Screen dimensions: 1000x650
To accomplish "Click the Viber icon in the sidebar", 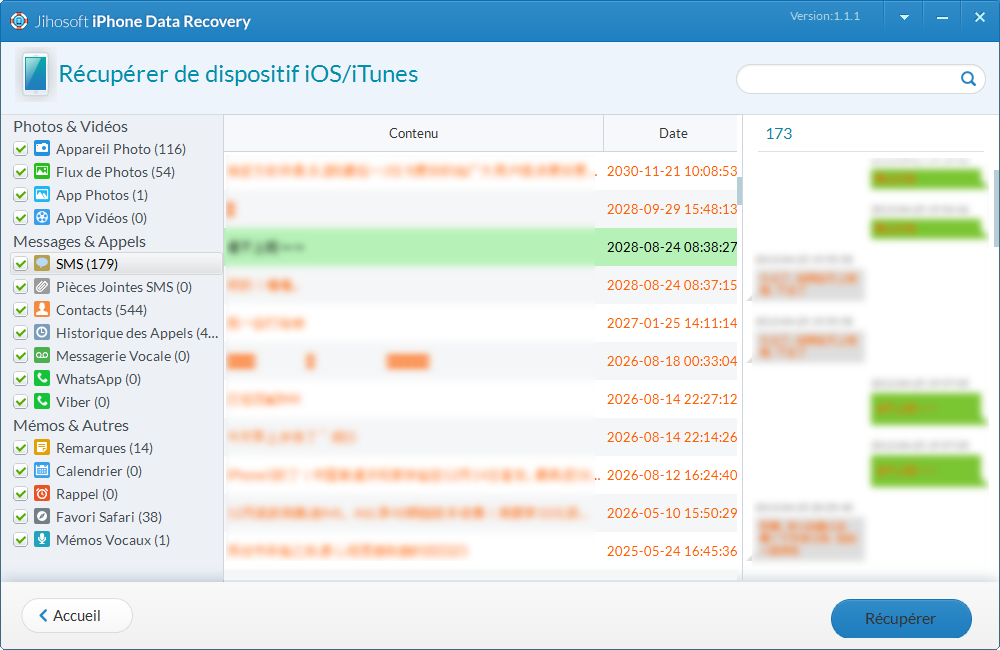I will pos(41,402).
